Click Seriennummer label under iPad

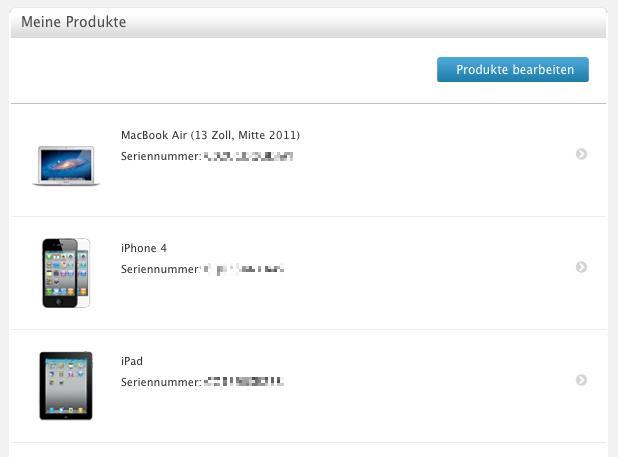tap(161, 382)
